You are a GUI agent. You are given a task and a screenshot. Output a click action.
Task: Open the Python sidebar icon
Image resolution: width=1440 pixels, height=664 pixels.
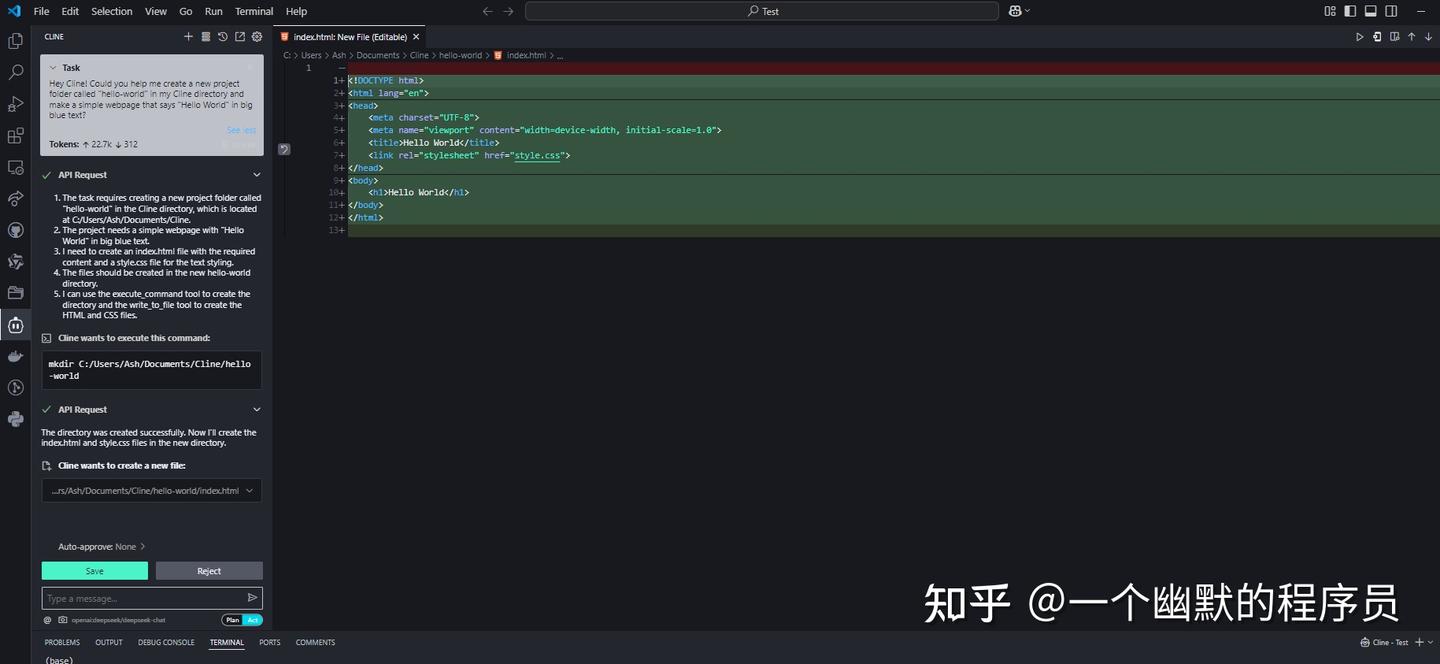coord(15,419)
